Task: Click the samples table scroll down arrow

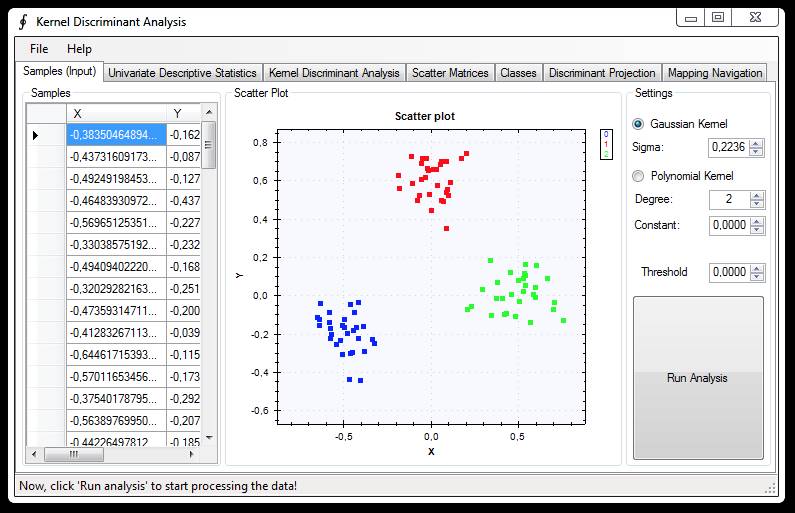Action: [209, 437]
